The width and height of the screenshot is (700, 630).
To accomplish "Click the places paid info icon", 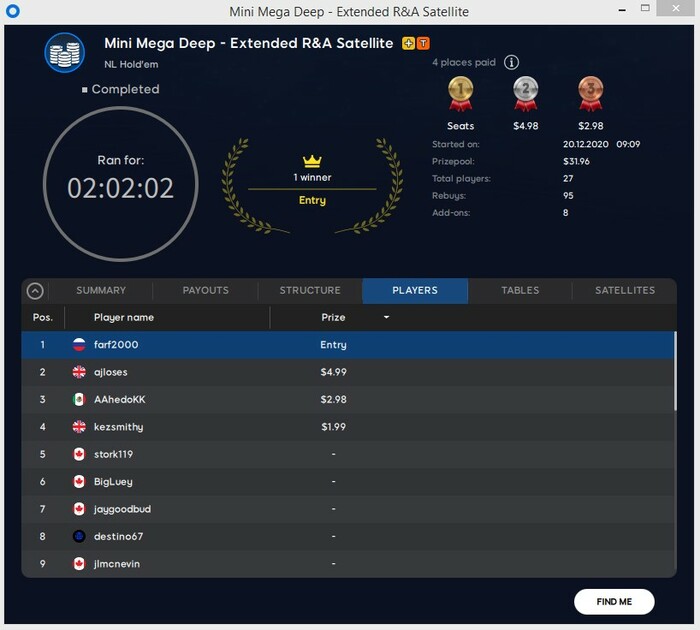I will coord(511,63).
